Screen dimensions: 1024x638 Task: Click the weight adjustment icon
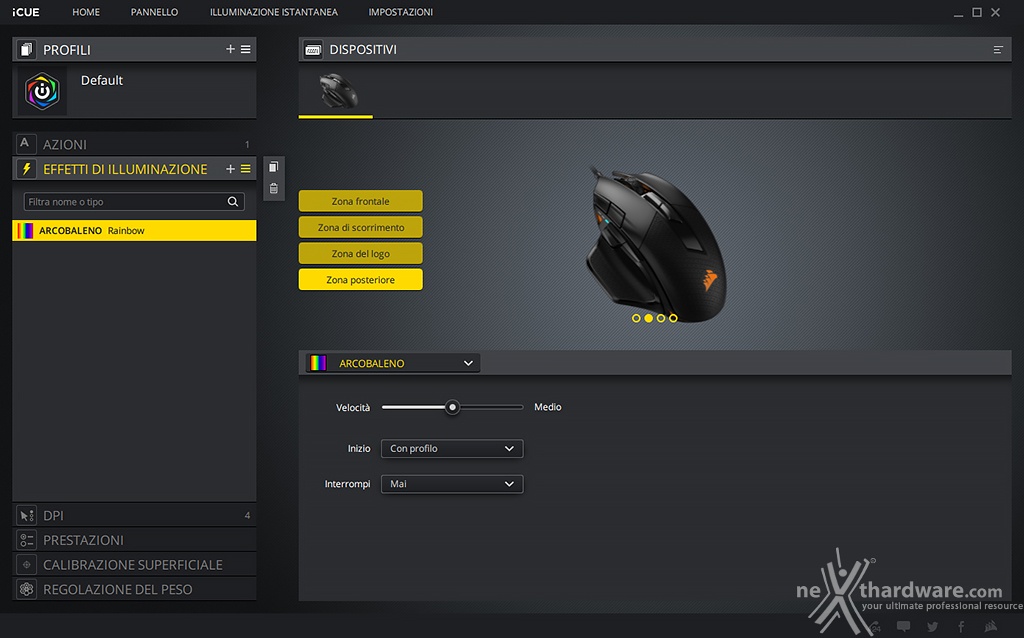(x=26, y=589)
